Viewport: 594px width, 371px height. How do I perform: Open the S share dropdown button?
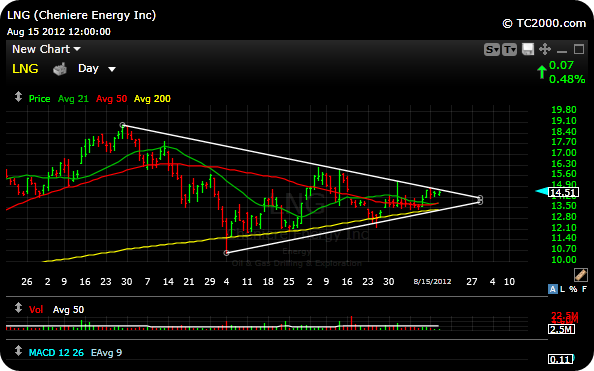(x=492, y=49)
